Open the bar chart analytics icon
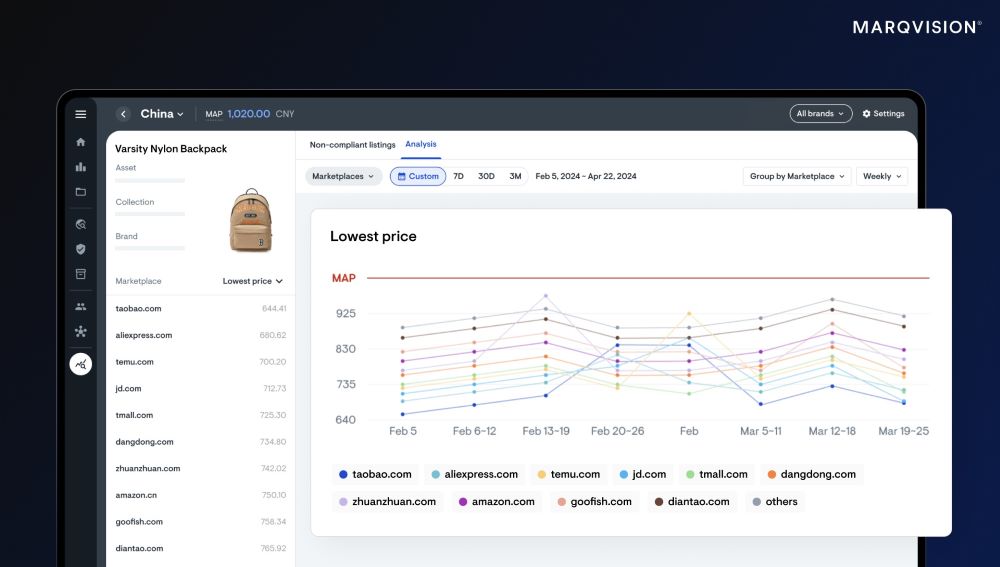Image resolution: width=1000 pixels, height=567 pixels. tap(81, 167)
